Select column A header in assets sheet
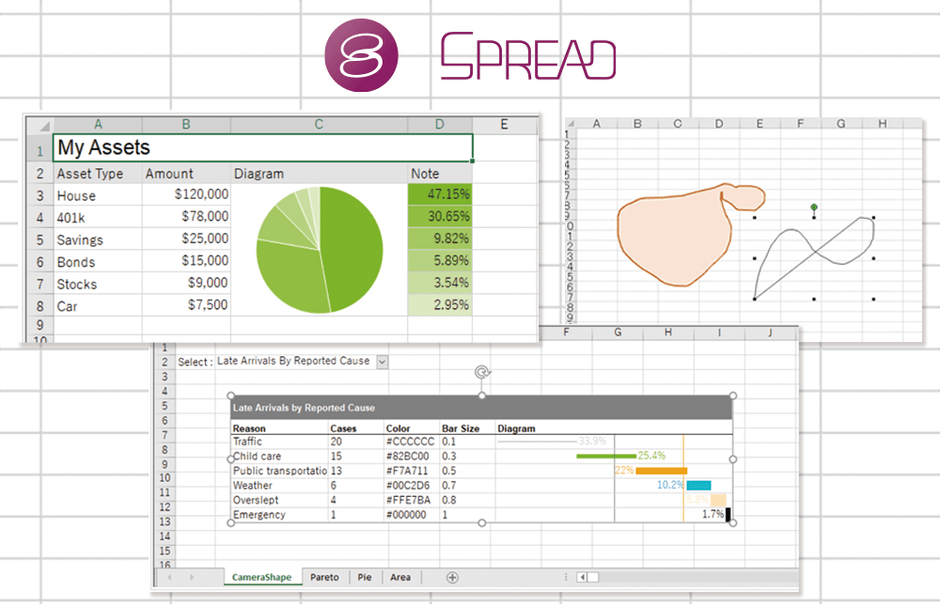The height and width of the screenshot is (604, 940). [98, 125]
